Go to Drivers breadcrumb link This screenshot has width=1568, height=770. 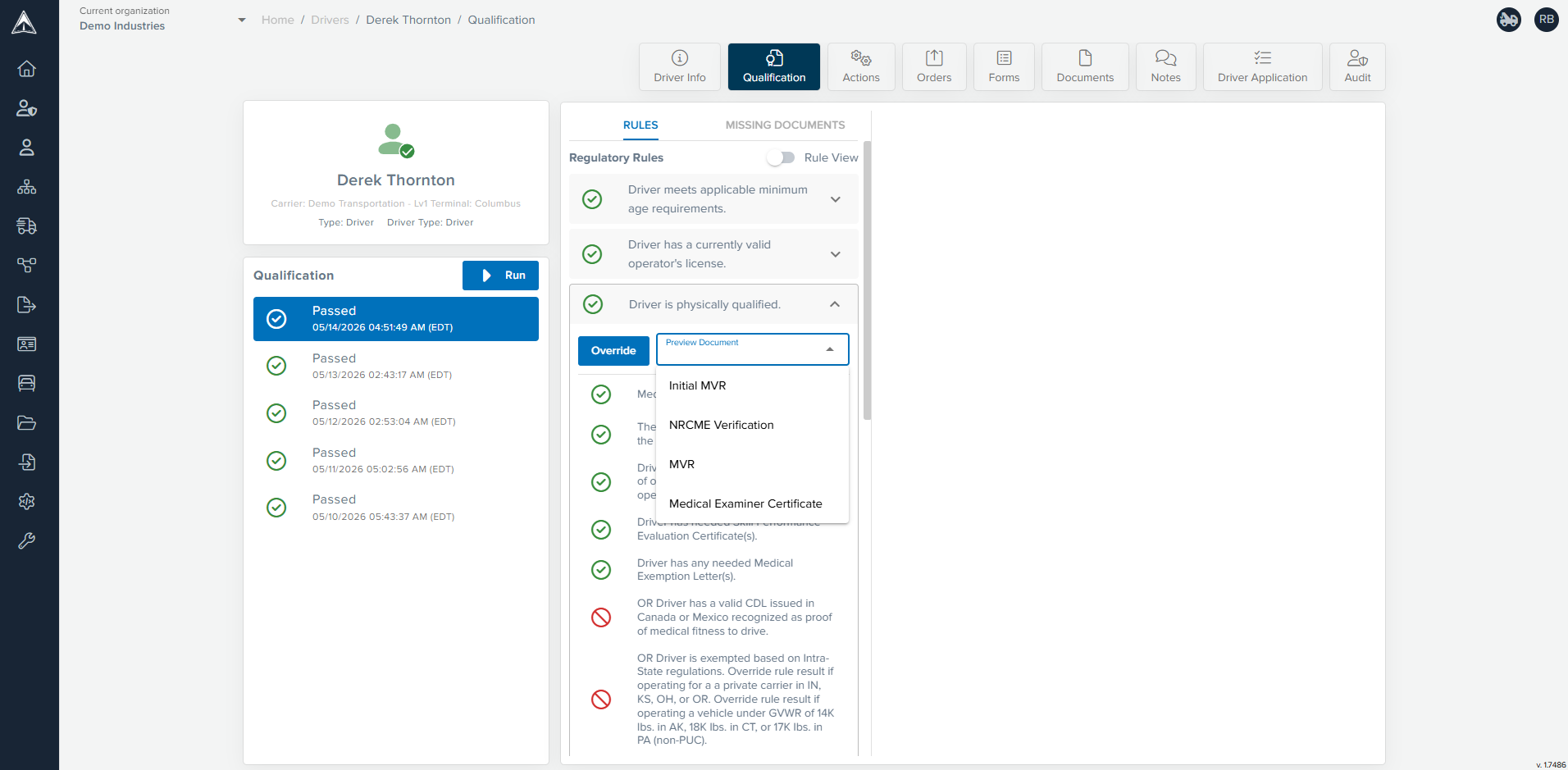(x=330, y=20)
